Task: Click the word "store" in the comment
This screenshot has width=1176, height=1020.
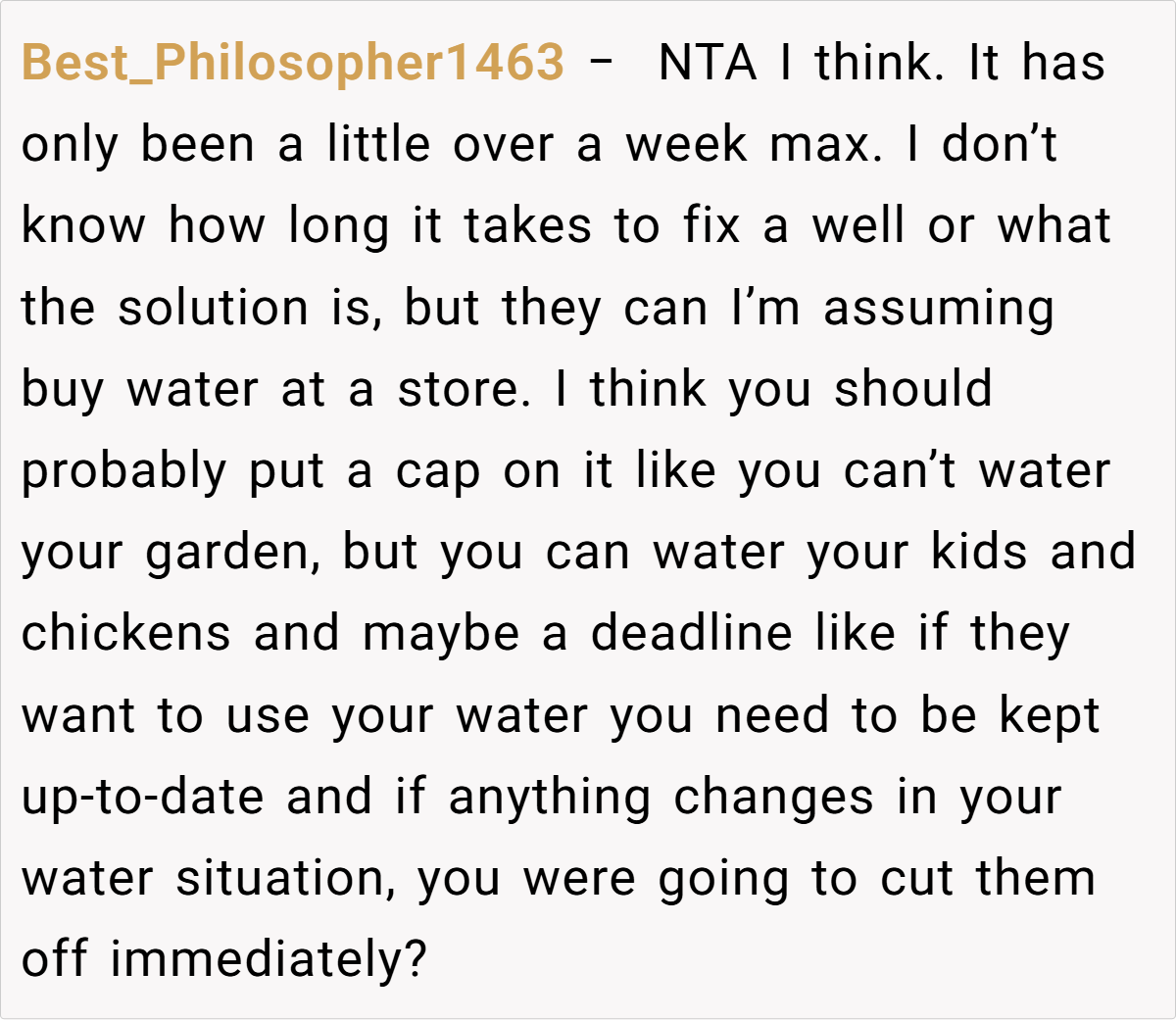Action: [458, 390]
